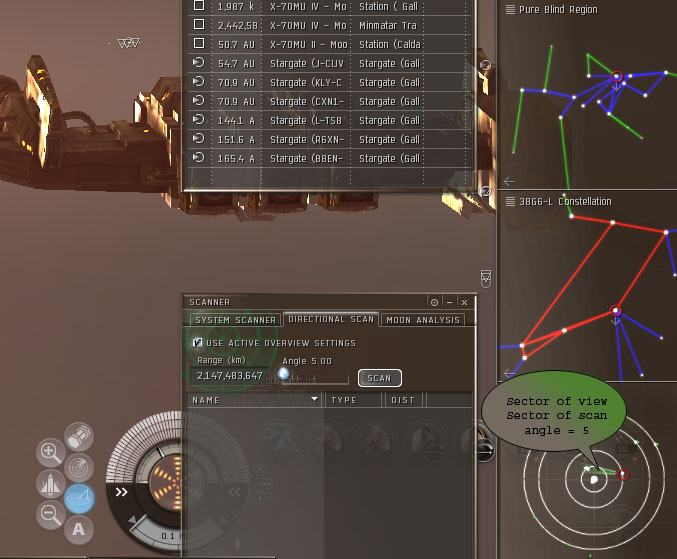
Task: Select the Stargate (8BEN- row name
Action: [x=306, y=158]
